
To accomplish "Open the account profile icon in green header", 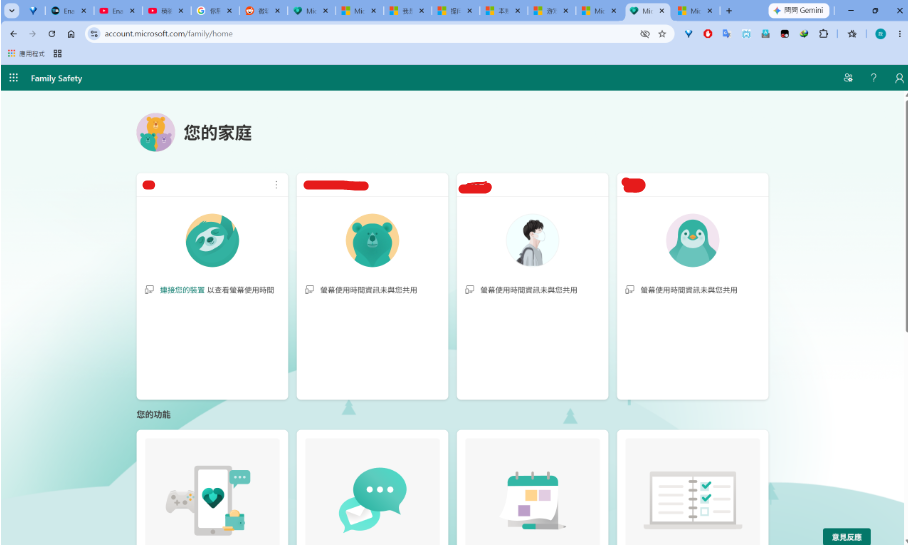I will click(x=899, y=78).
